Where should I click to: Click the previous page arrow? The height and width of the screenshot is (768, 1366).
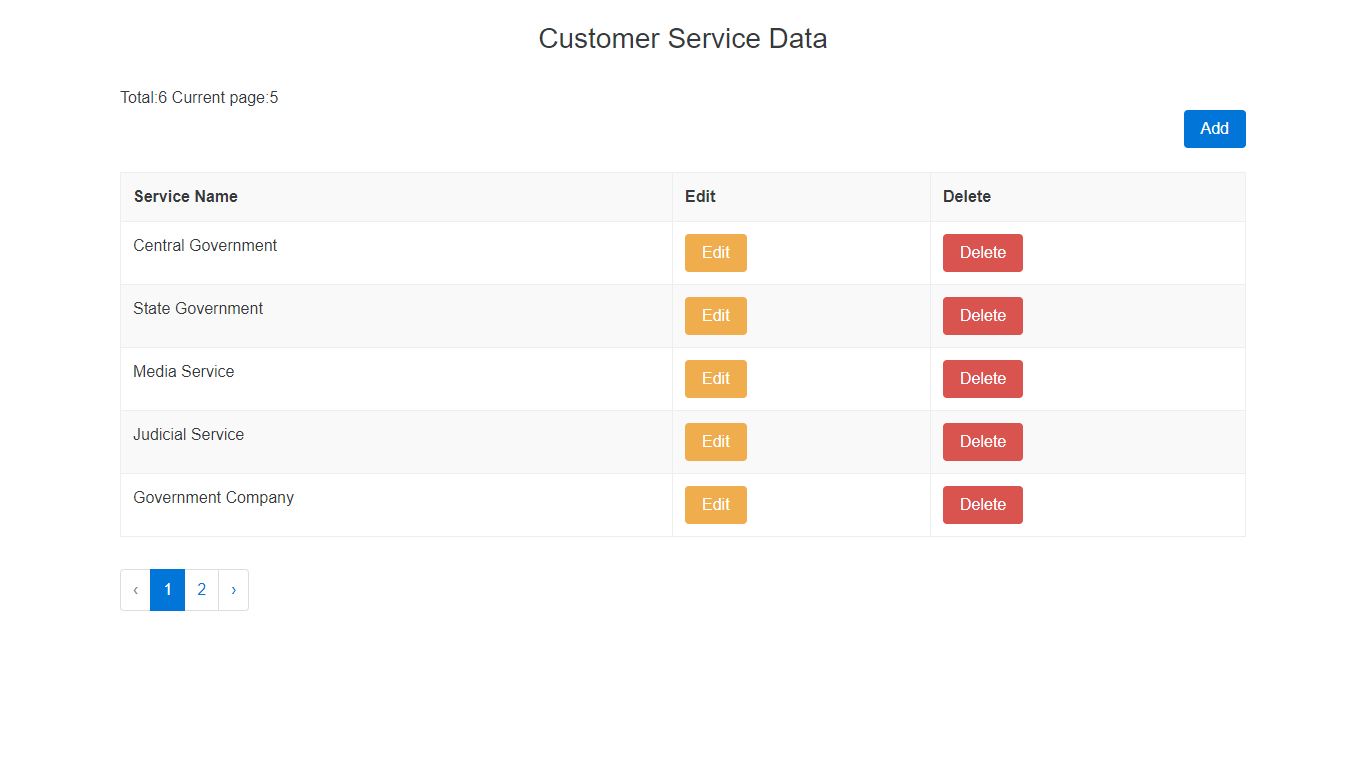coord(135,590)
